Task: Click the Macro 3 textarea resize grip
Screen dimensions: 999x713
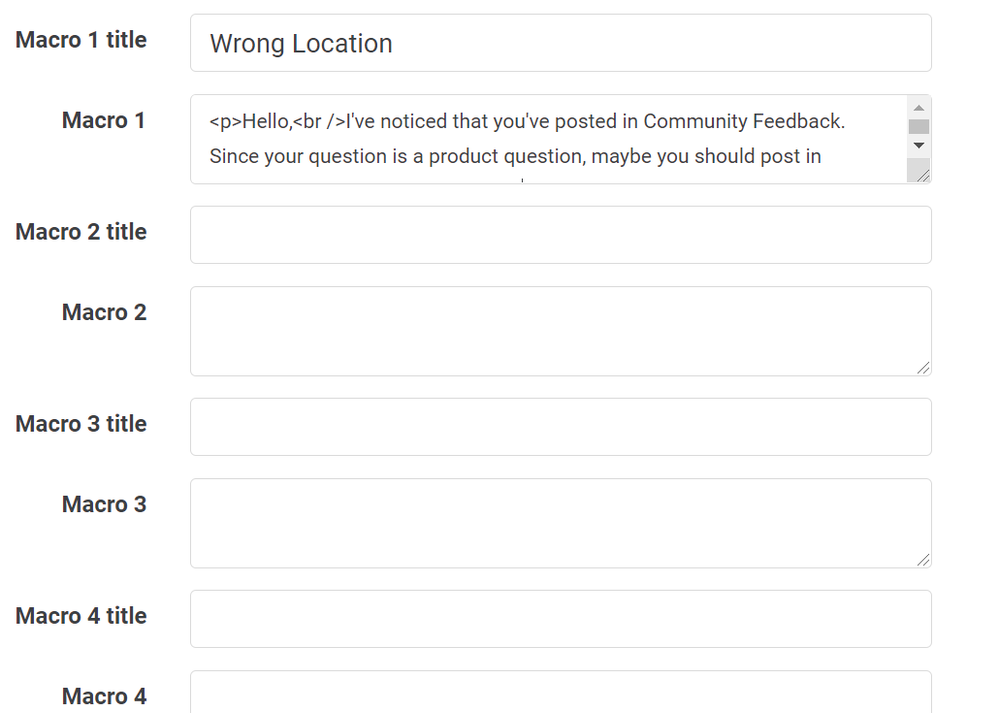Action: (x=923, y=559)
